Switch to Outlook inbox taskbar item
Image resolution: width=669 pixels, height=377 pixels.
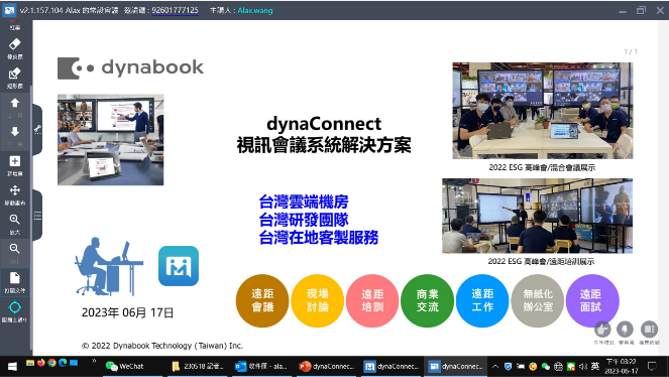pos(262,366)
